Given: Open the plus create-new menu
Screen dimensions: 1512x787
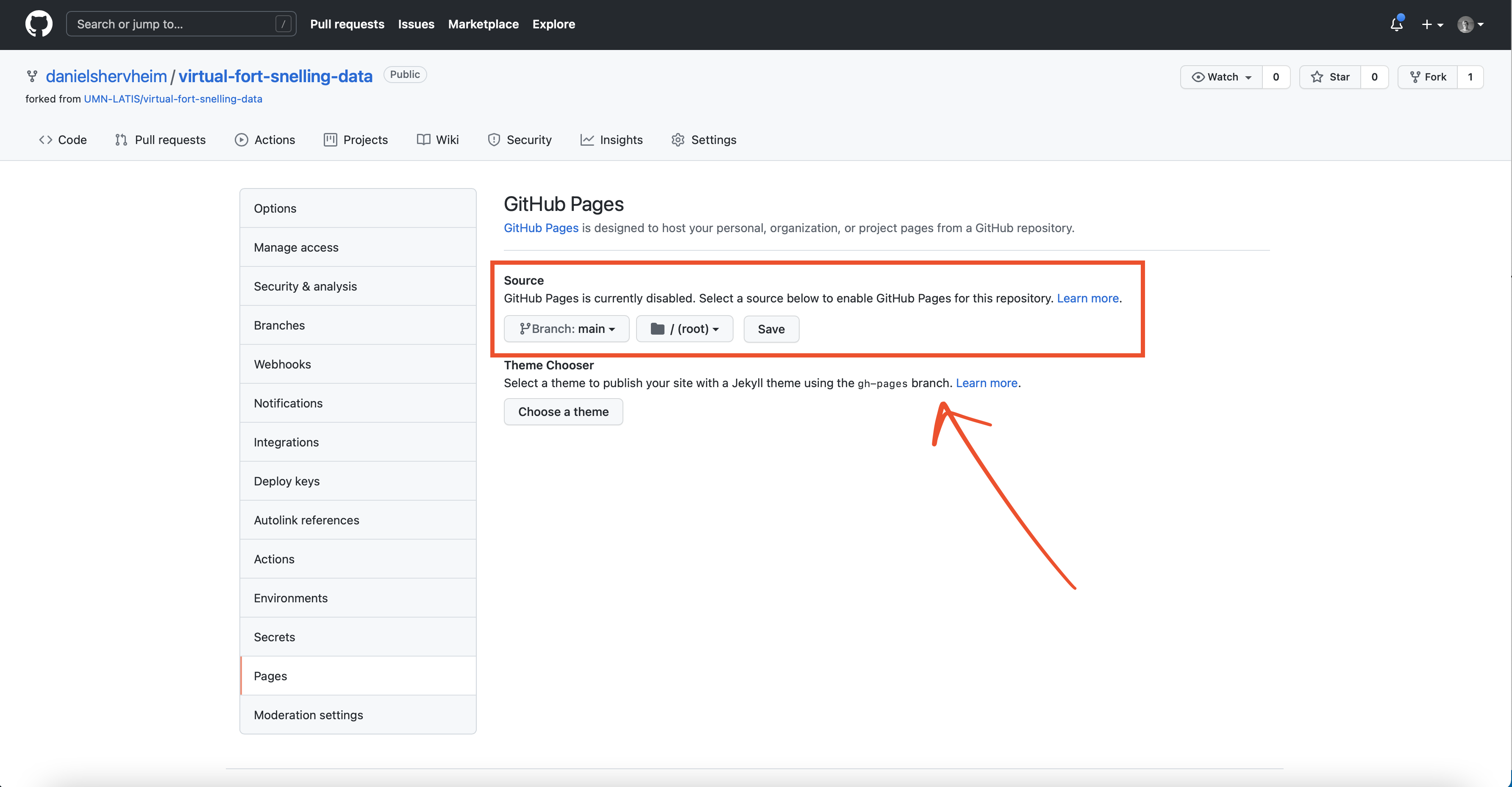Looking at the screenshot, I should coord(1432,24).
